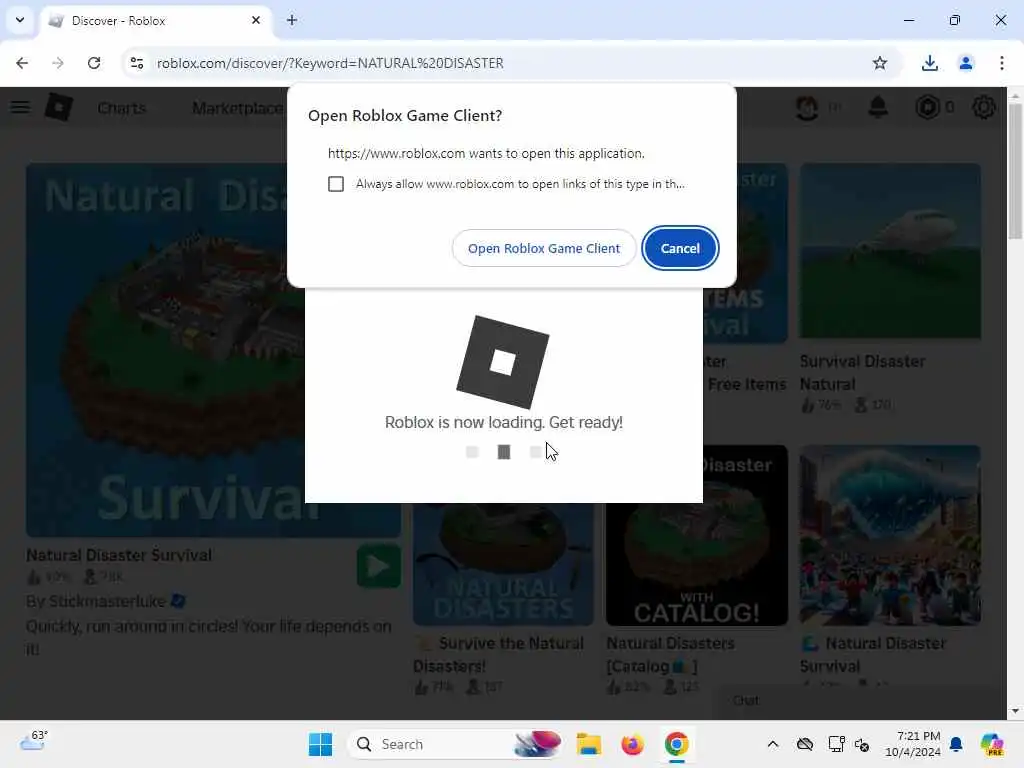Viewport: 1024px width, 768px height.
Task: Open site information icon in address bar
Action: click(x=137, y=63)
